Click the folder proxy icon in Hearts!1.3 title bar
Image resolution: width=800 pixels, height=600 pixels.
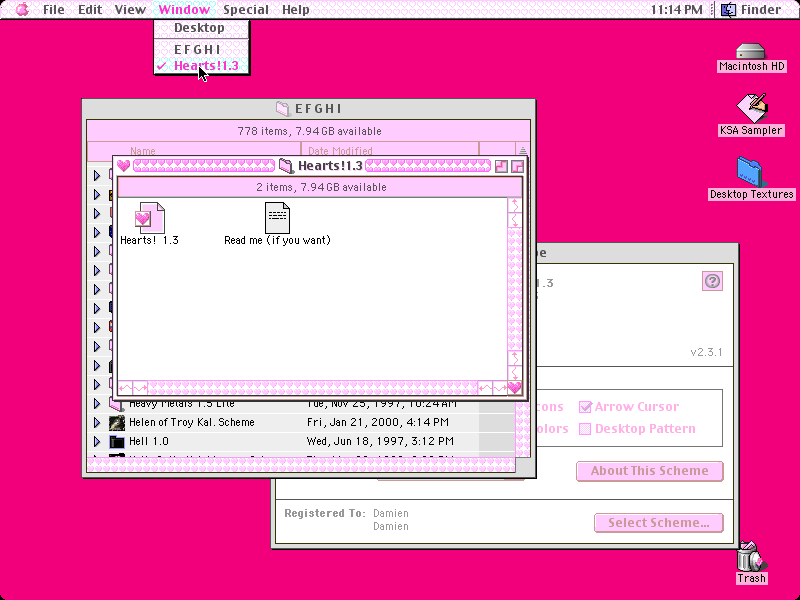286,166
